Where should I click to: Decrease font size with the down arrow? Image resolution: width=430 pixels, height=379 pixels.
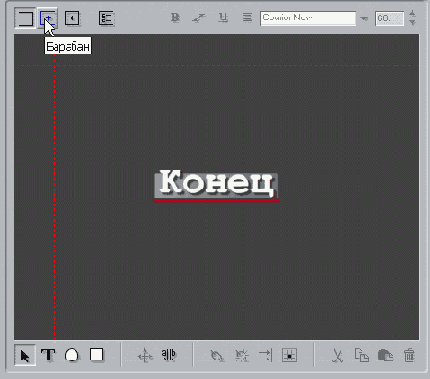point(413,23)
